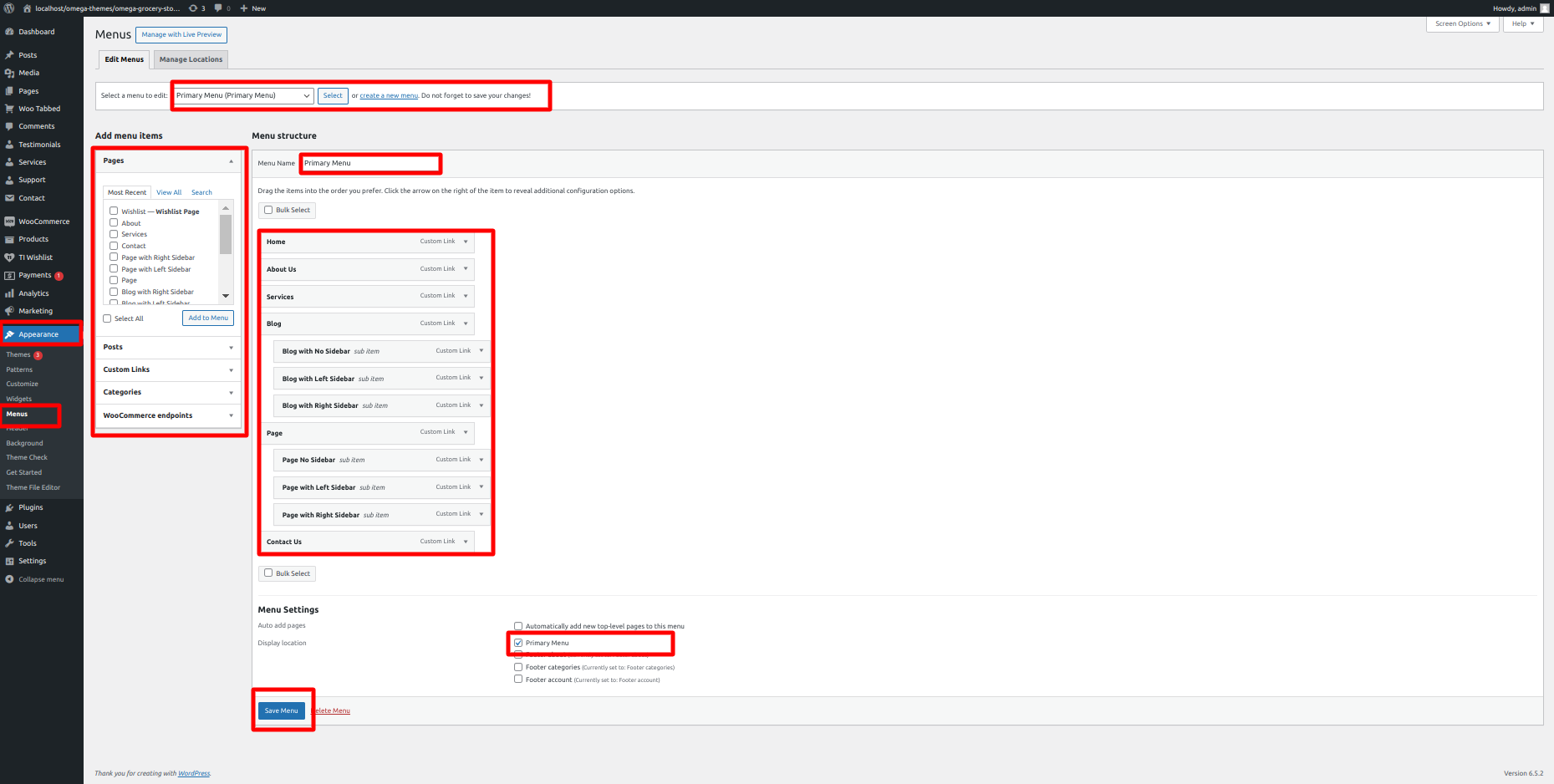
Task: Switch to Manage Locations tab
Action: (191, 59)
